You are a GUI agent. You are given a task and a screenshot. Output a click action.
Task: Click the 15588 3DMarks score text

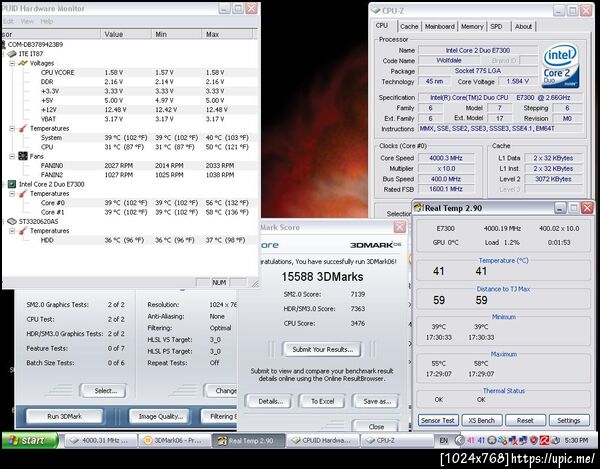[322, 277]
